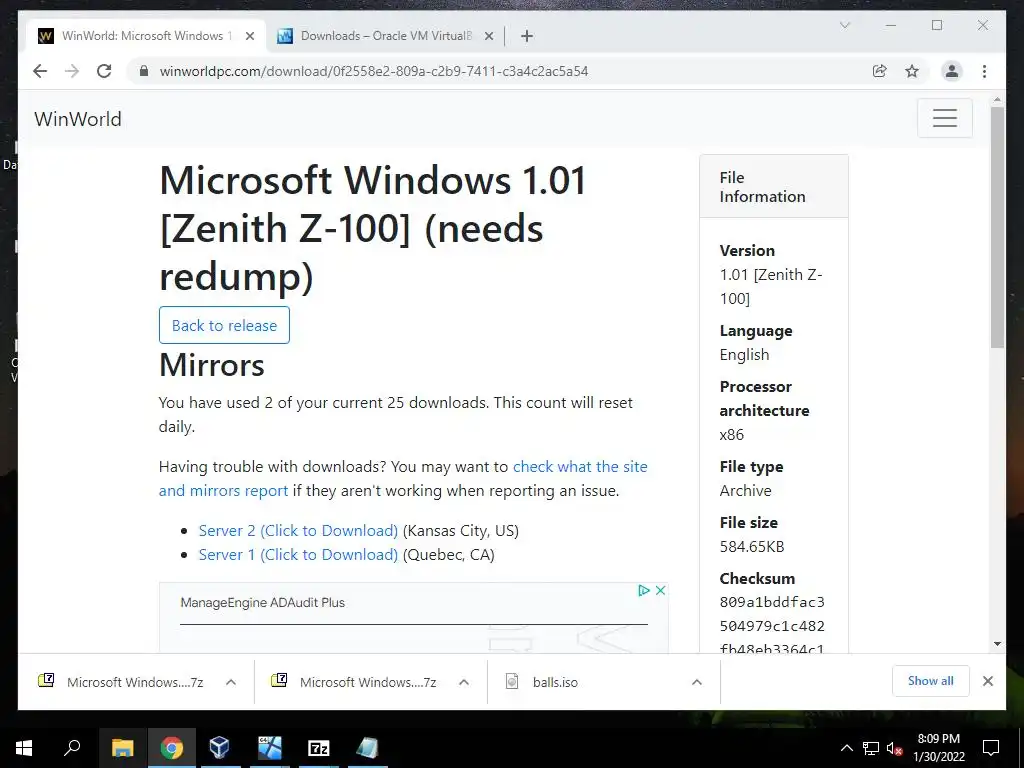Screen dimensions: 1024x768
Task: Open VirtualBox from the taskbar
Action: [220, 748]
